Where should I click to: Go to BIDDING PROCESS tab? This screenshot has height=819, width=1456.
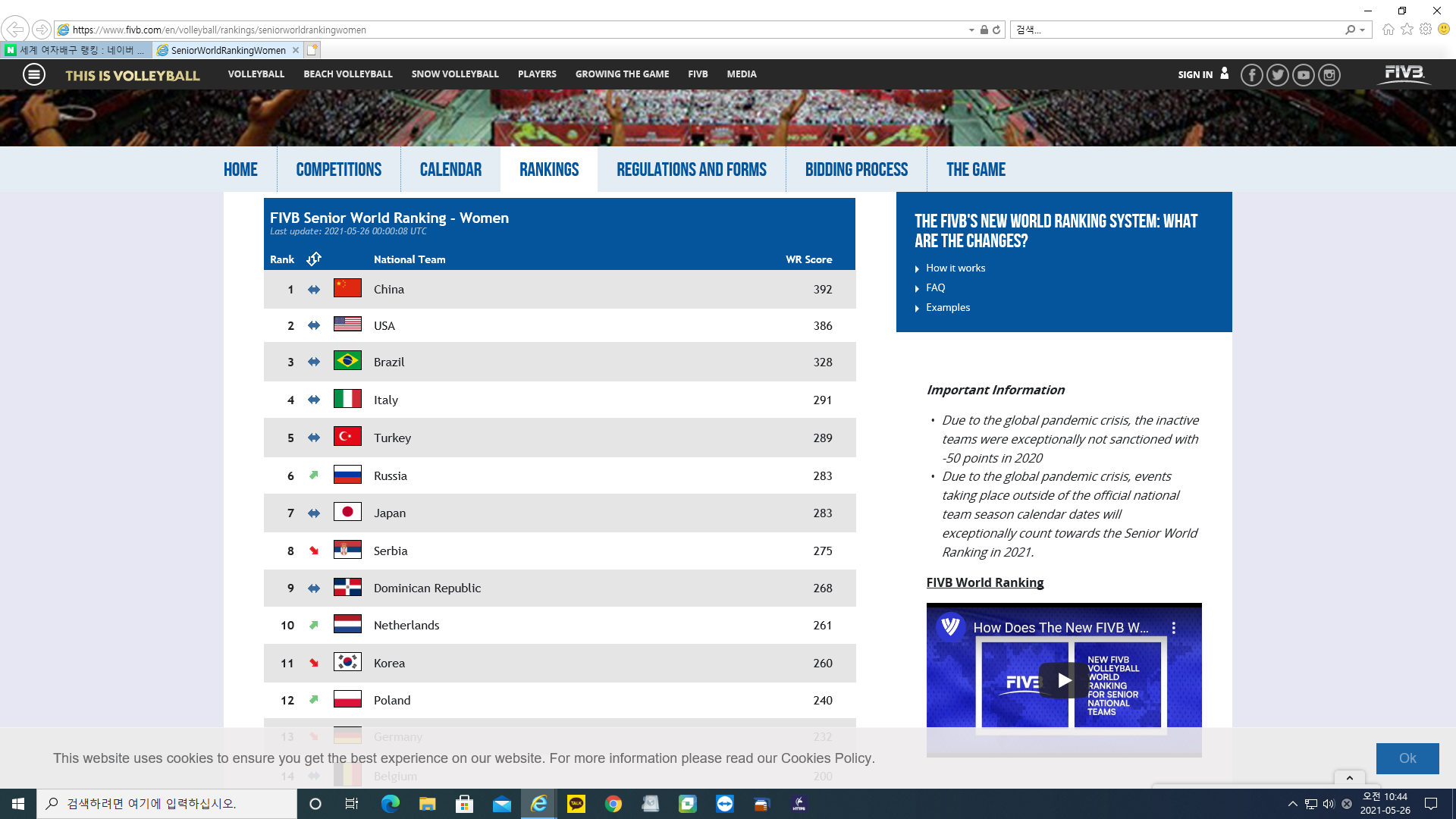856,169
